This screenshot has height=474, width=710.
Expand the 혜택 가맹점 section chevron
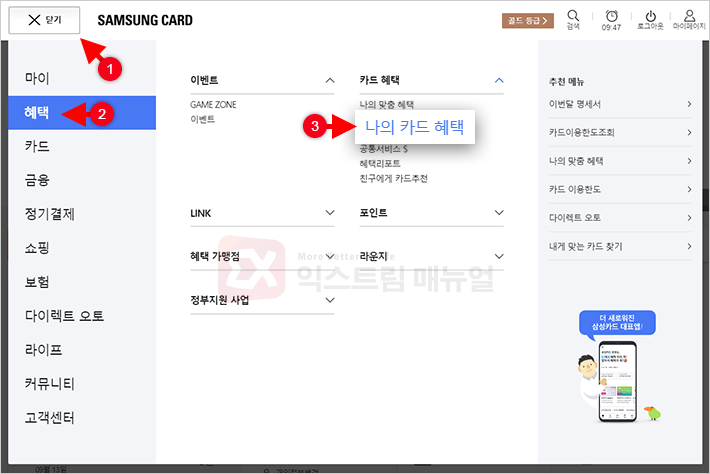point(330,256)
